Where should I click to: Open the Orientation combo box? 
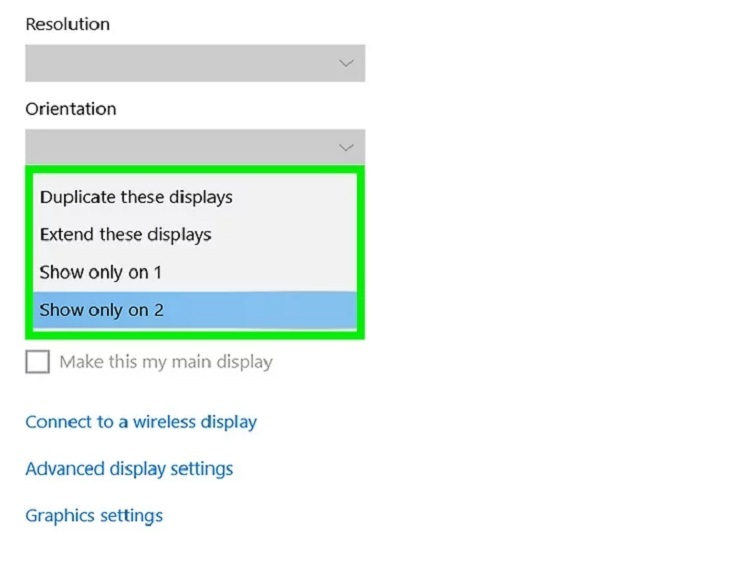click(195, 148)
